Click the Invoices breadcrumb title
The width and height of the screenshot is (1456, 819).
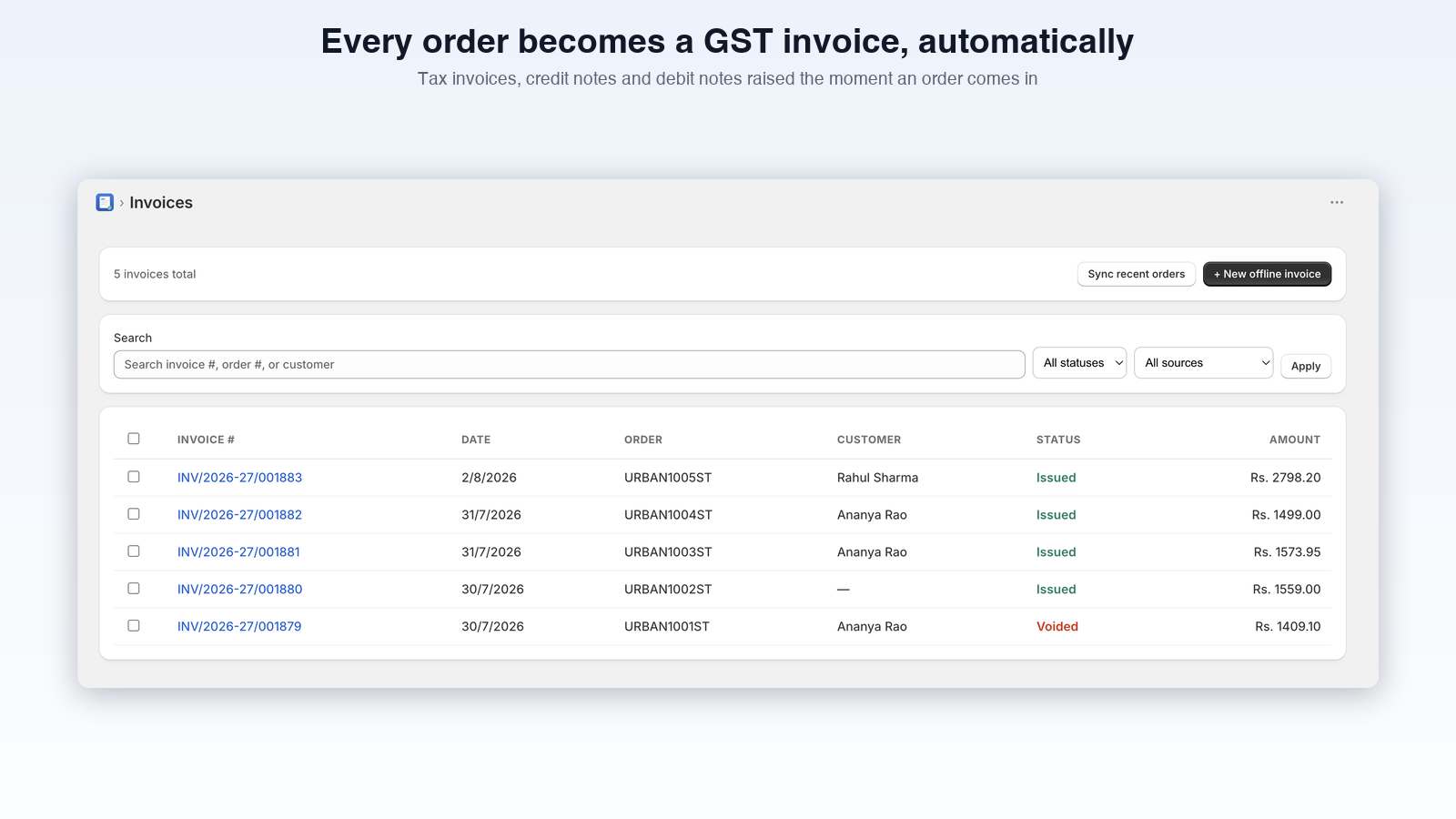pyautogui.click(x=161, y=203)
